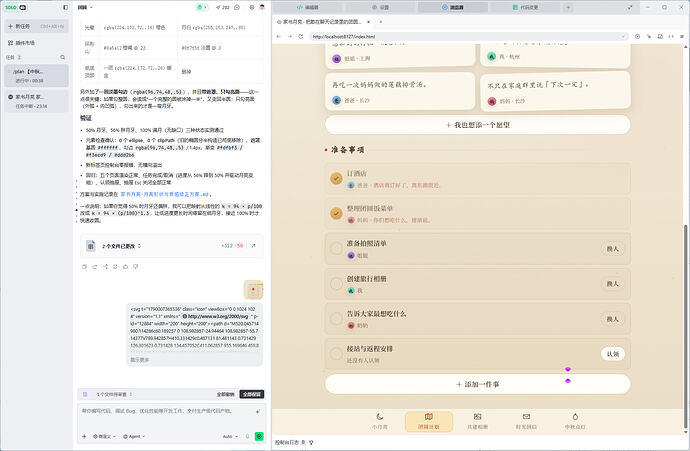Search tasks with the magnifier icon

[x=62, y=57]
